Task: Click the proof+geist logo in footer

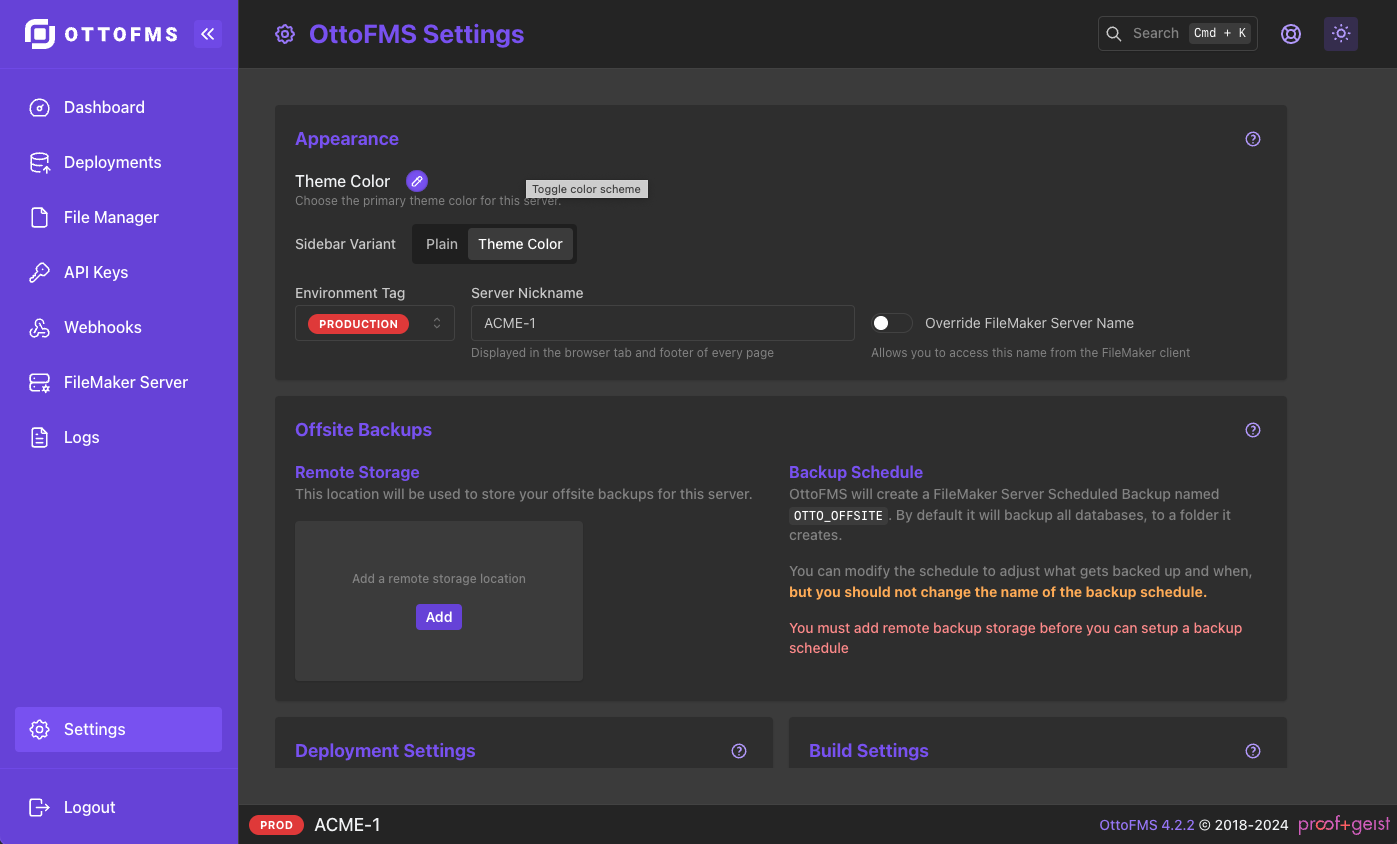Action: tap(1344, 825)
